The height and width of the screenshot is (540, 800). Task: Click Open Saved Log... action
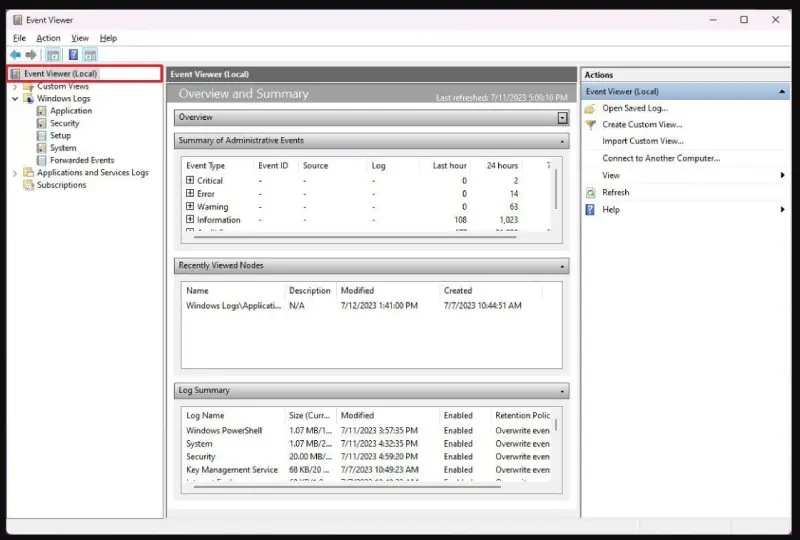pyautogui.click(x=635, y=108)
